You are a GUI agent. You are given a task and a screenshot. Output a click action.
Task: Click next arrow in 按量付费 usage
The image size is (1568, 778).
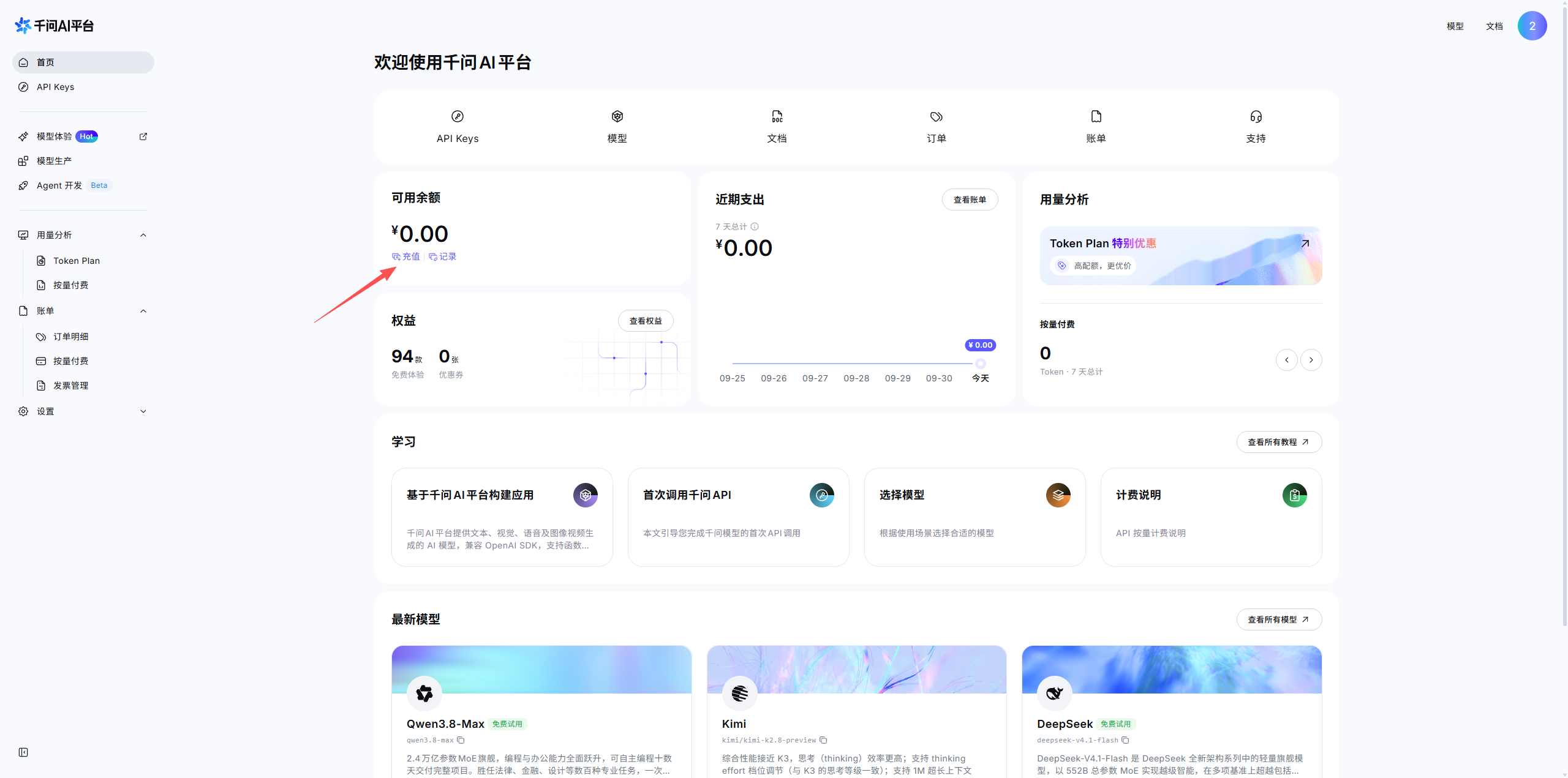point(1311,360)
